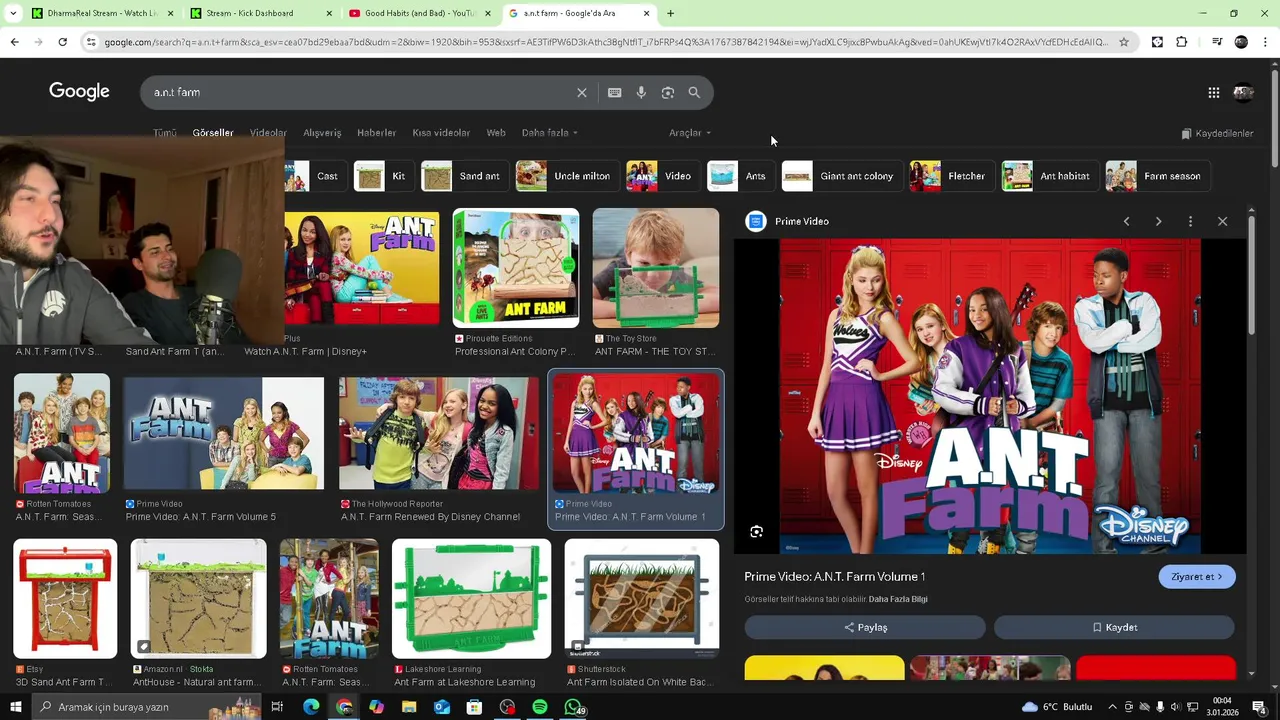Switch to the 'Good Habits (and Bad)' YouTube tab

(420, 13)
